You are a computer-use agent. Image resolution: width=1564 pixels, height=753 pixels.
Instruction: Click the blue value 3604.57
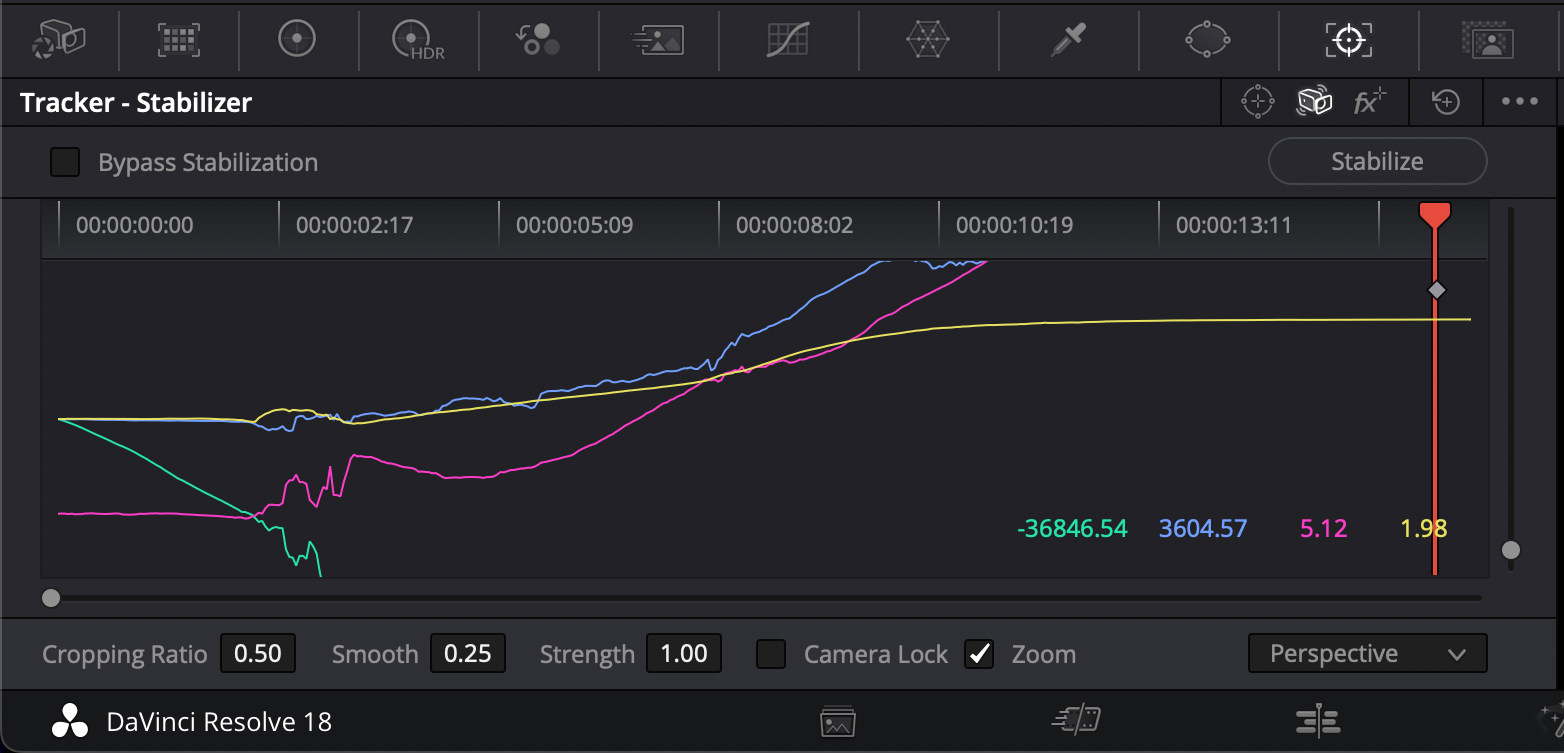coord(1203,529)
